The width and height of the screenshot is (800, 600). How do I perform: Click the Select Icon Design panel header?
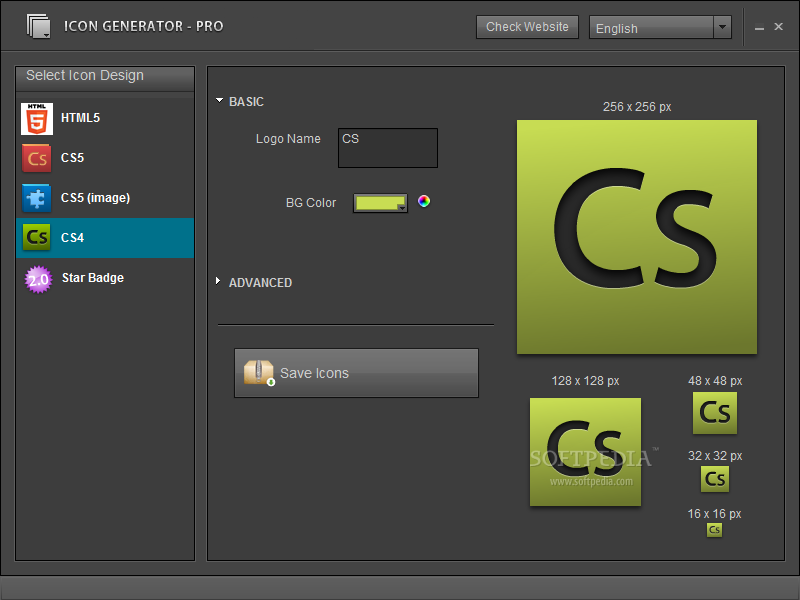[x=105, y=78]
